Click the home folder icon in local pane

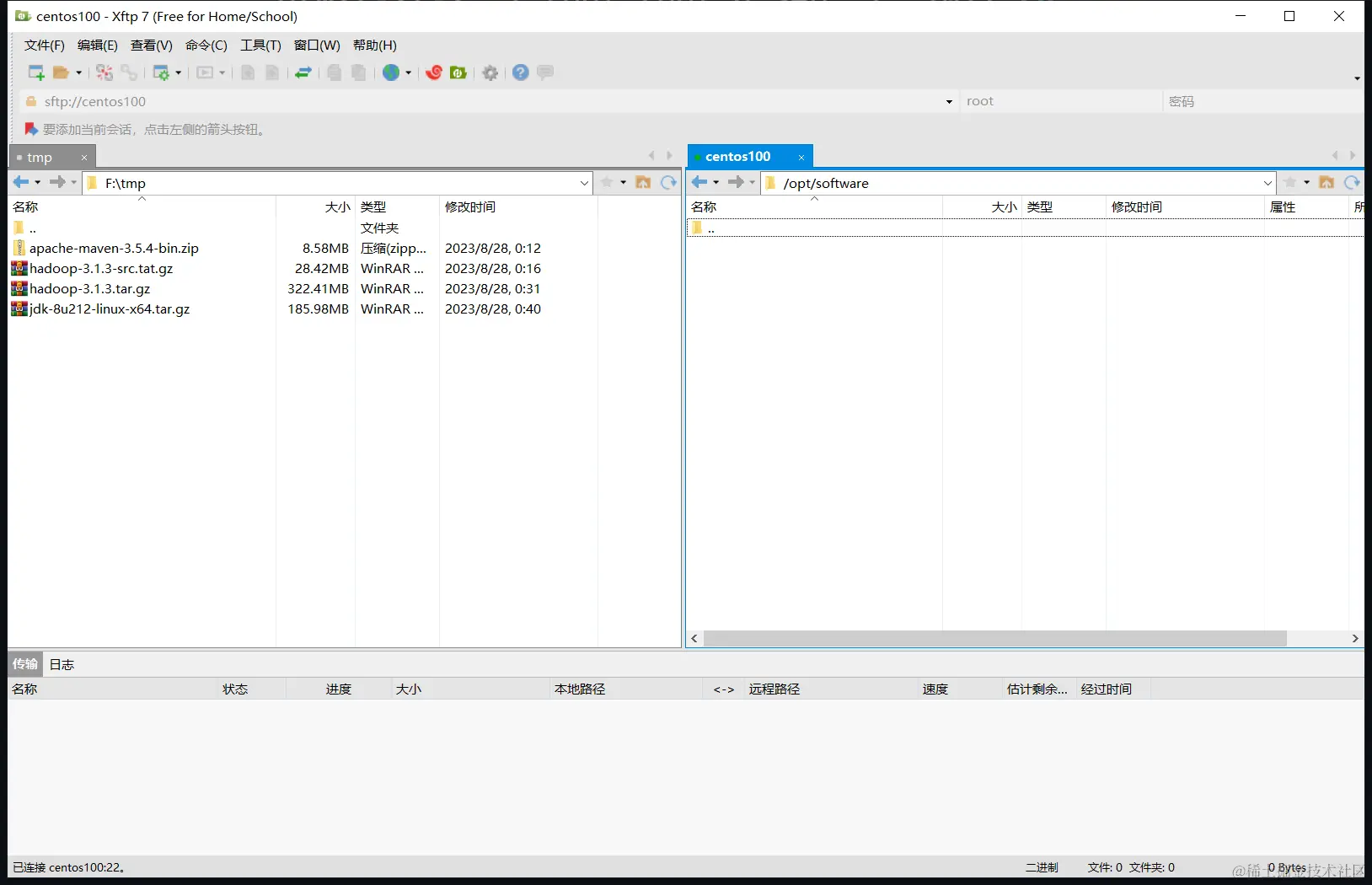click(643, 182)
